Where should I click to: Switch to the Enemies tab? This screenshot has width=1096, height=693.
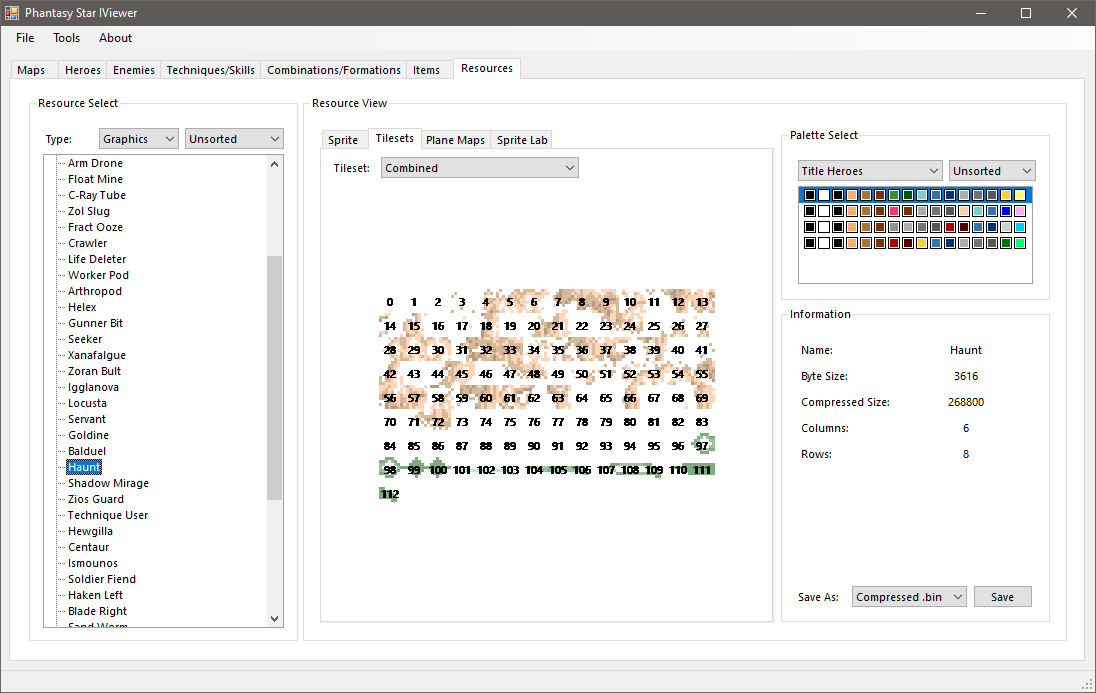pyautogui.click(x=134, y=70)
